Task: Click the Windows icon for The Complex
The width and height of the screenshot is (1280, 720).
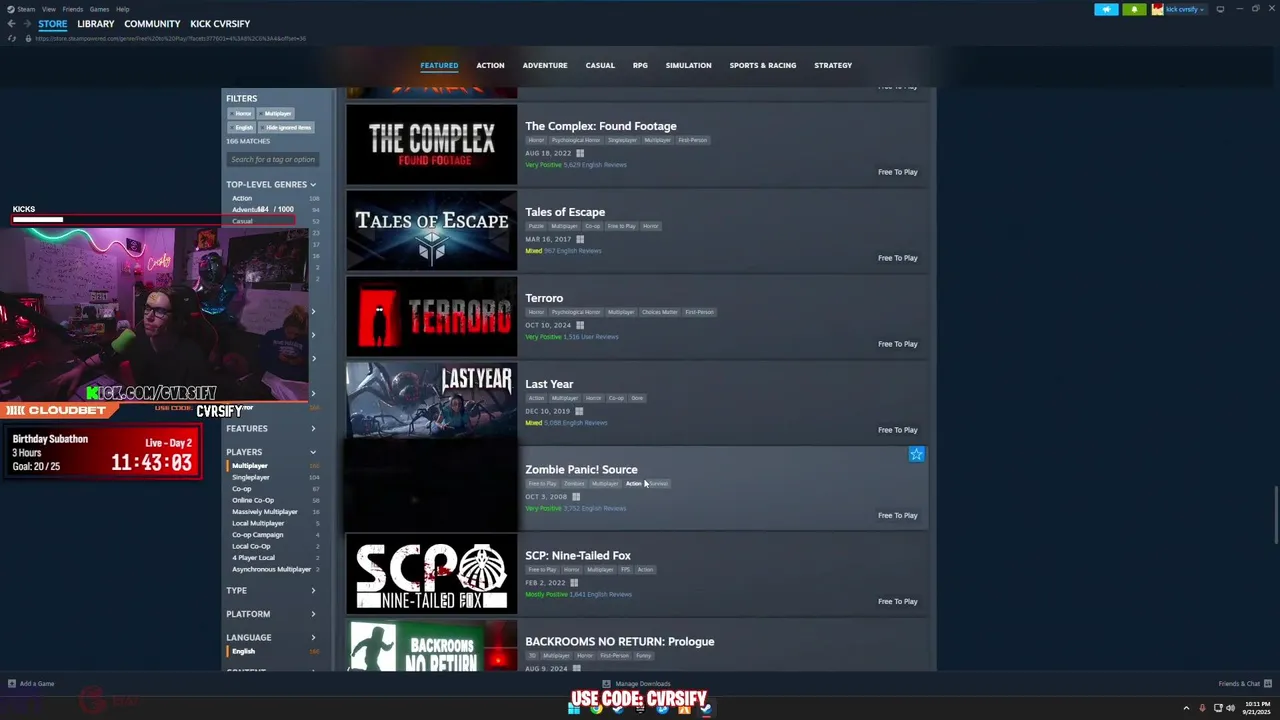Action: (580, 153)
